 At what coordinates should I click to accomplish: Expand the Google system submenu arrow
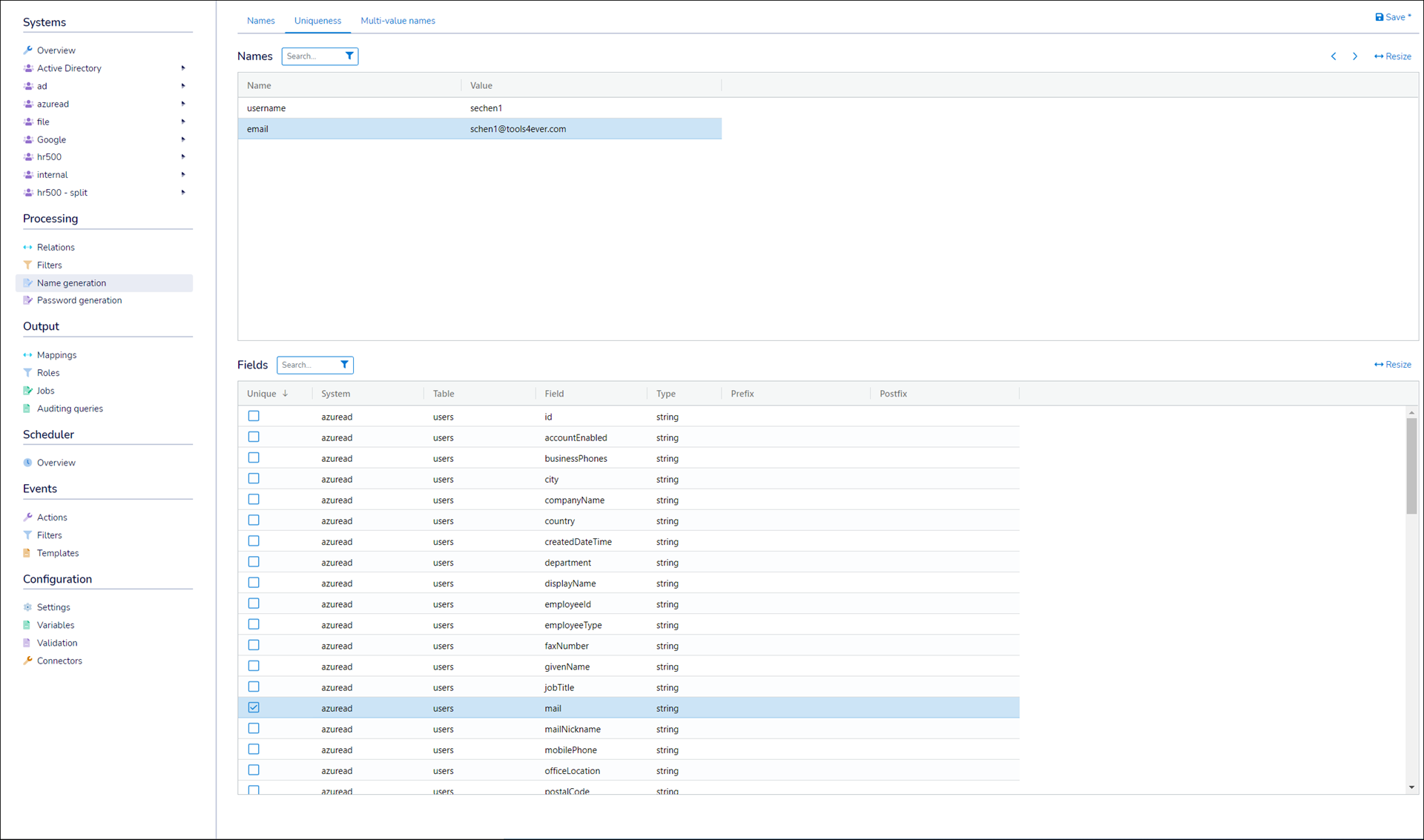click(183, 139)
